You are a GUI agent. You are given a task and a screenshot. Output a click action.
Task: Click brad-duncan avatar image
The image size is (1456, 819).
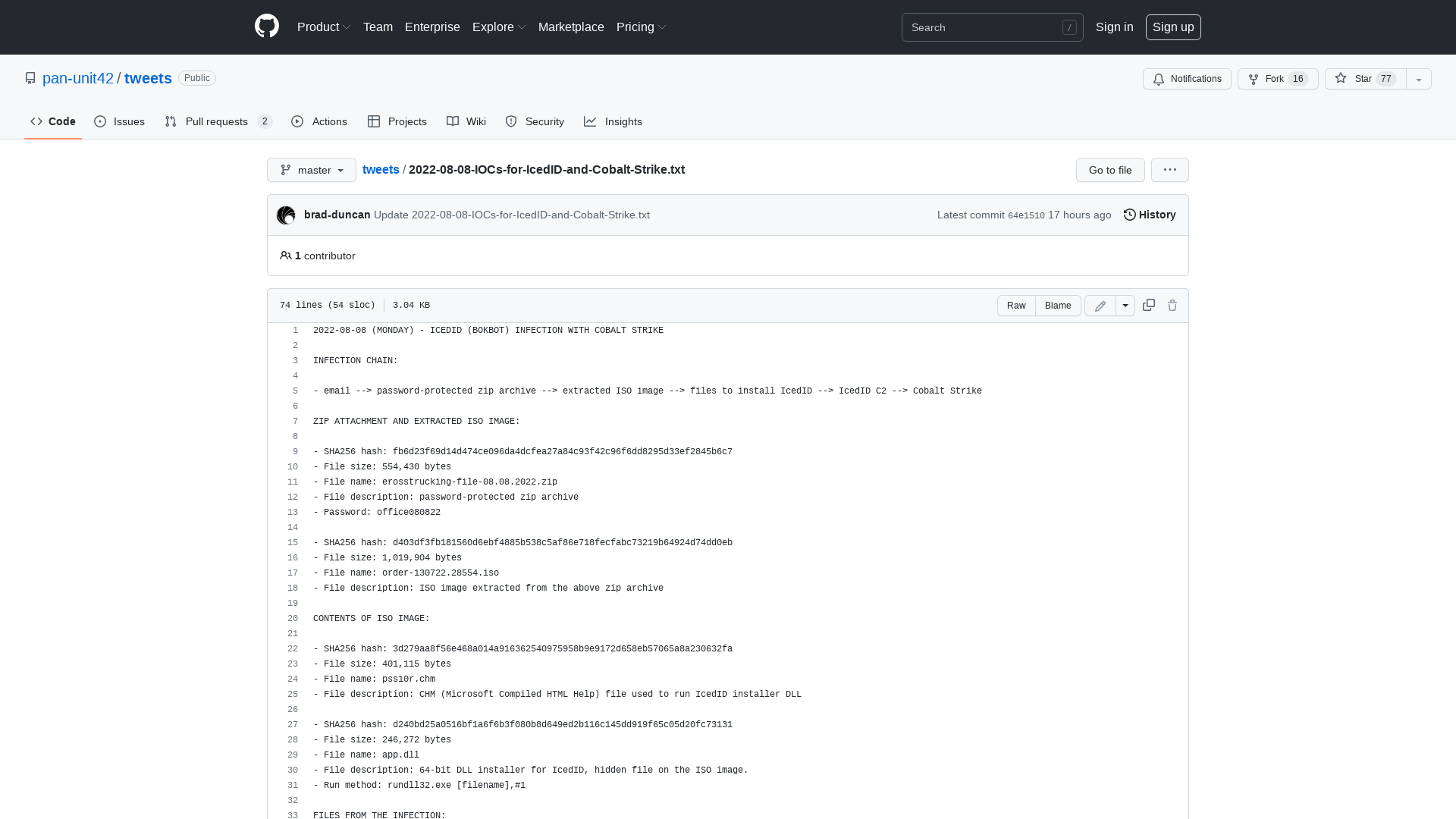pyautogui.click(x=286, y=215)
